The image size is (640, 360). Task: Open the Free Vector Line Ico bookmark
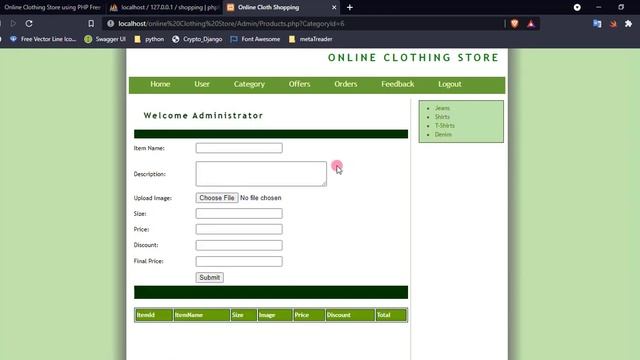pyautogui.click(x=43, y=39)
